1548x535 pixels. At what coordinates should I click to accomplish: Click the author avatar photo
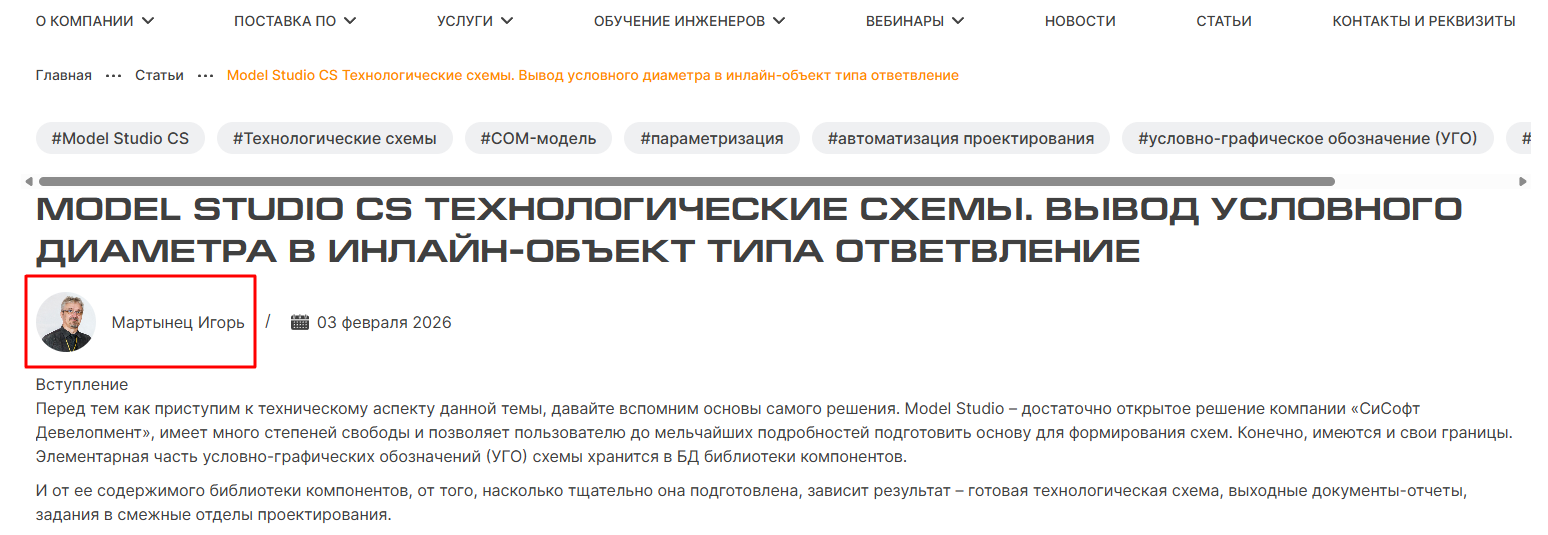coord(66,322)
